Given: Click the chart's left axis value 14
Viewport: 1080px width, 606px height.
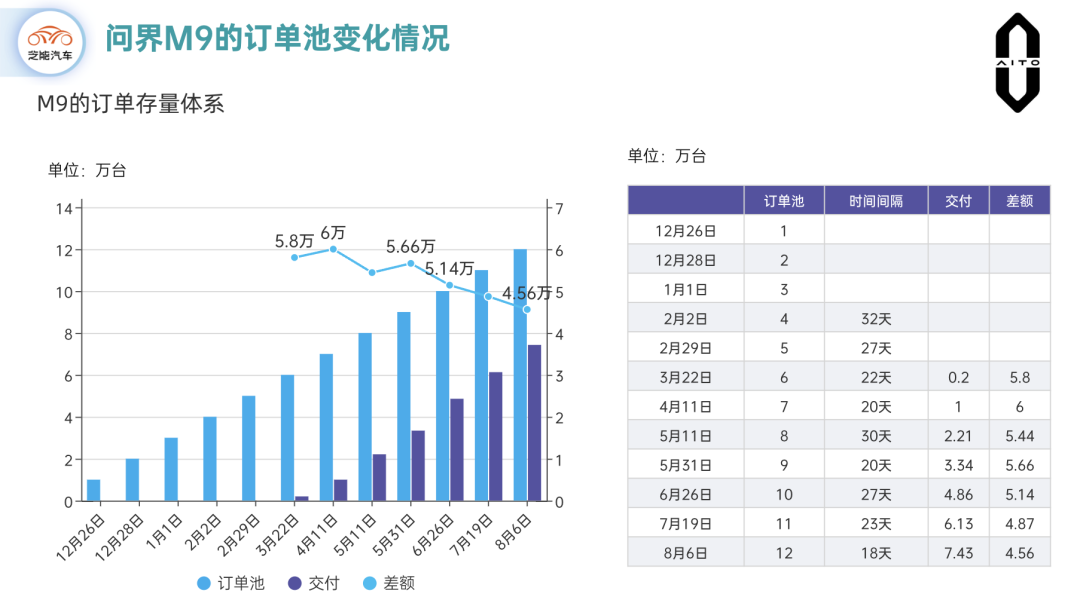Looking at the screenshot, I should coord(64,209).
